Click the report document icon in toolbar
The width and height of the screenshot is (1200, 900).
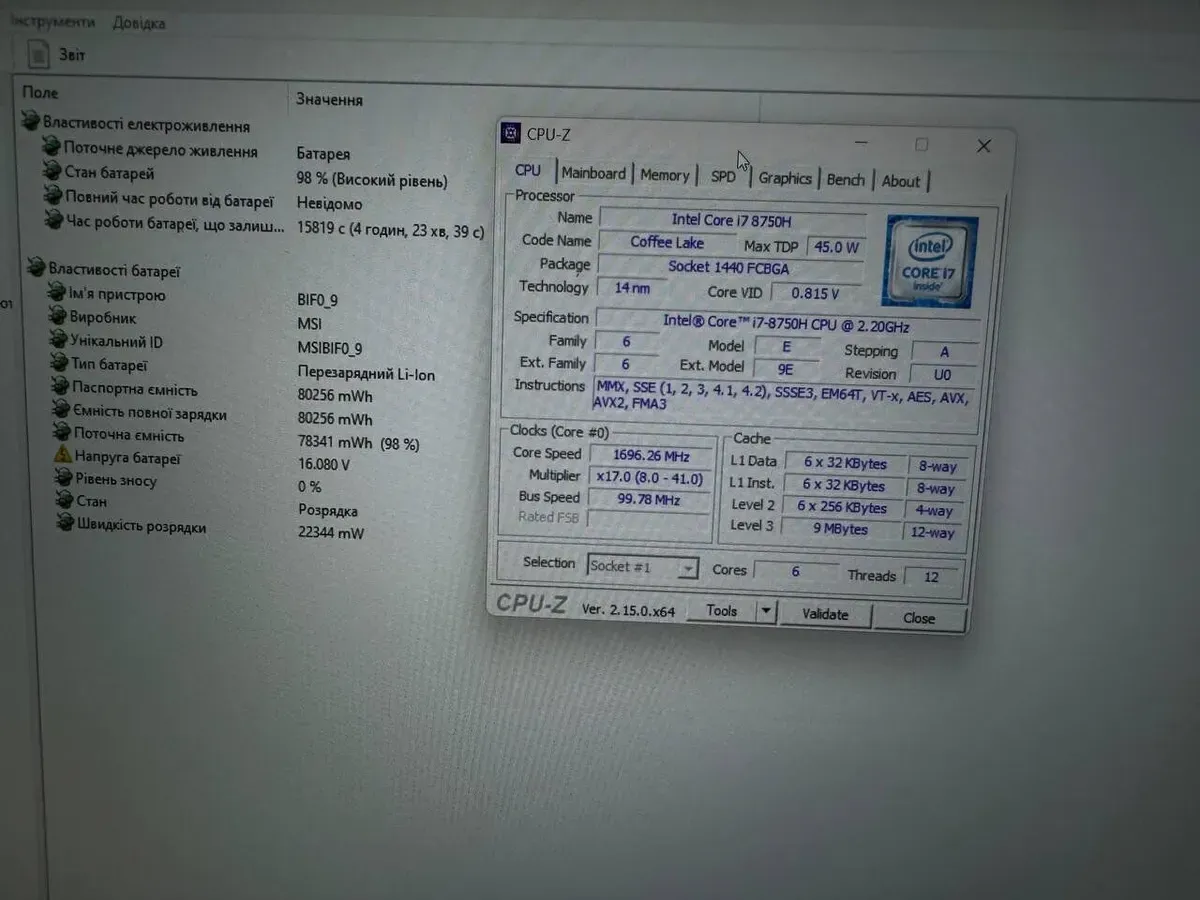tap(37, 54)
